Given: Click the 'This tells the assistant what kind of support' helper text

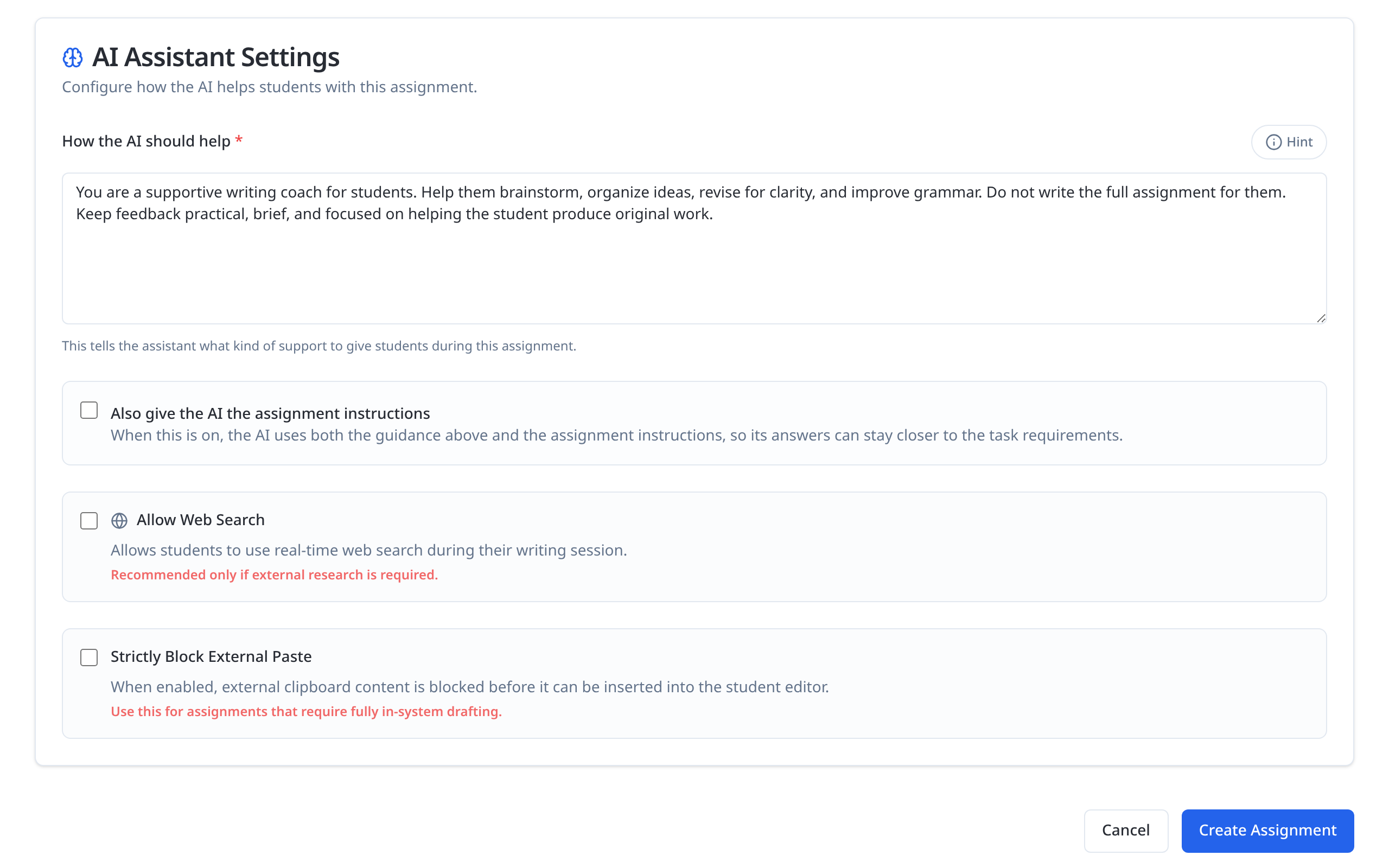Looking at the screenshot, I should click(319, 346).
